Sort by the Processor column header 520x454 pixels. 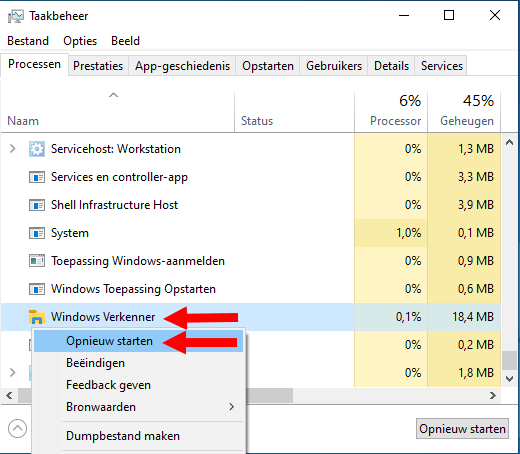coord(391,112)
